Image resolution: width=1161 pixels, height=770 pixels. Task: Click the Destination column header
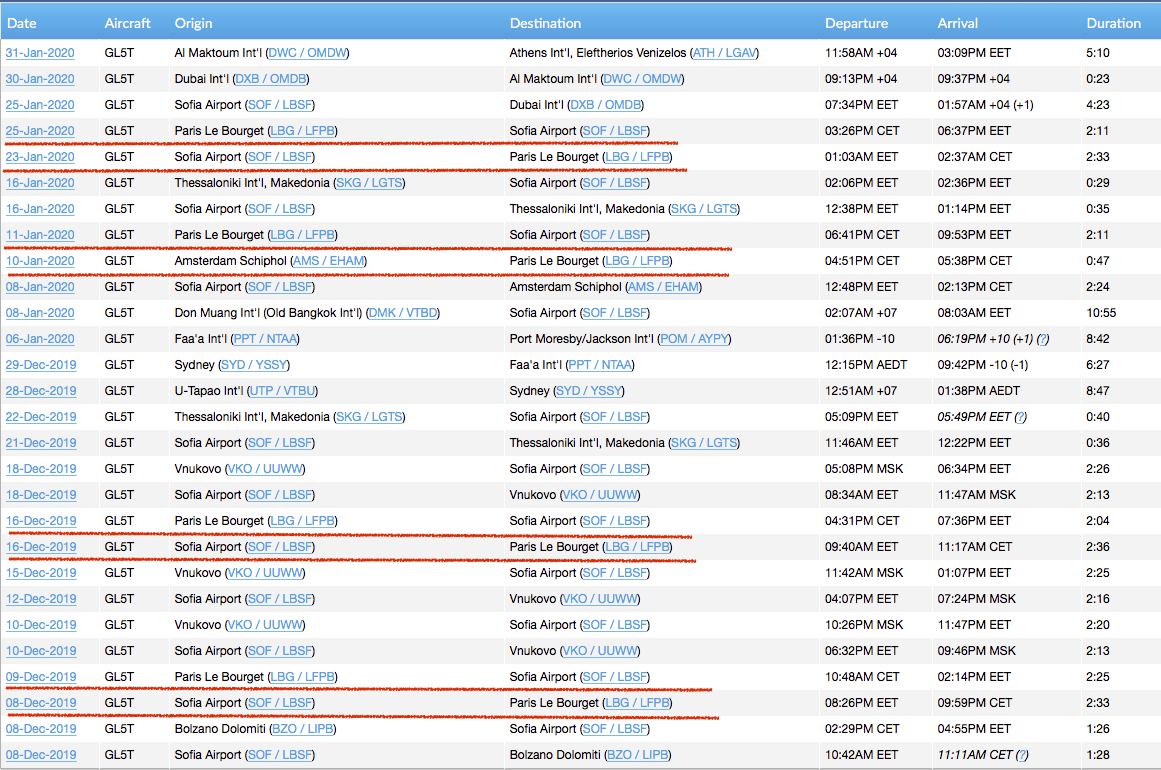[545, 23]
